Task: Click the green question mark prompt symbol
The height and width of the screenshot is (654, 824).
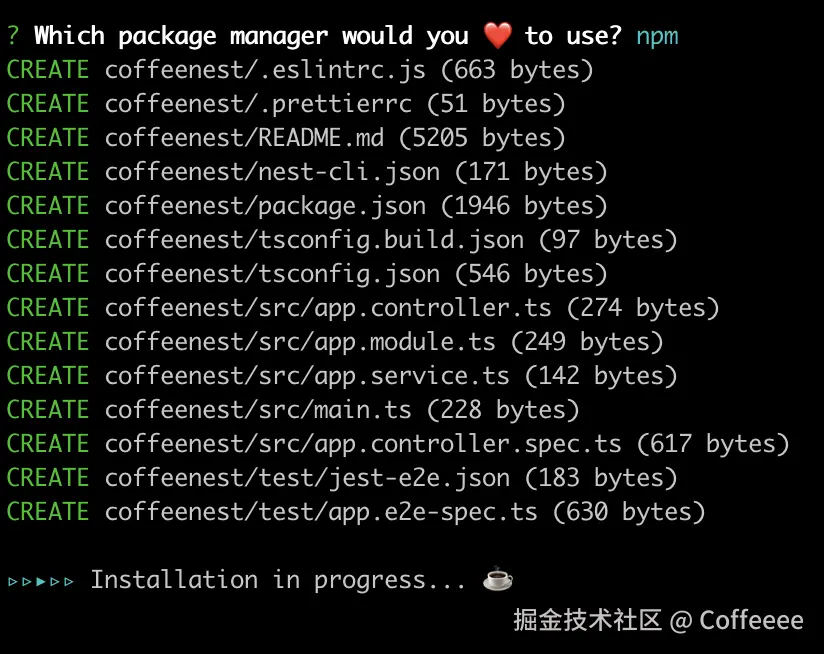Action: tap(13, 36)
